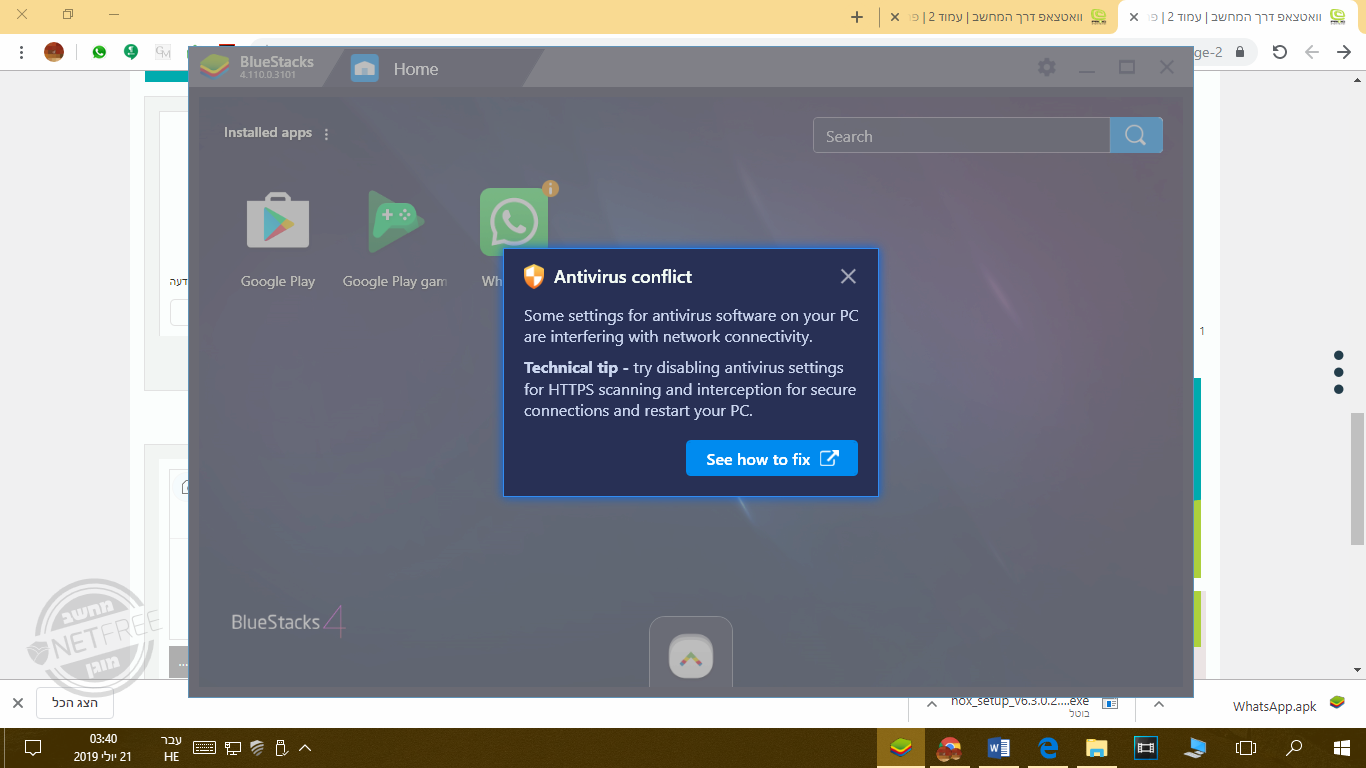Screen dimensions: 1366x768
Task: Click the Chrome page vertical scrollbar
Action: [1358, 478]
